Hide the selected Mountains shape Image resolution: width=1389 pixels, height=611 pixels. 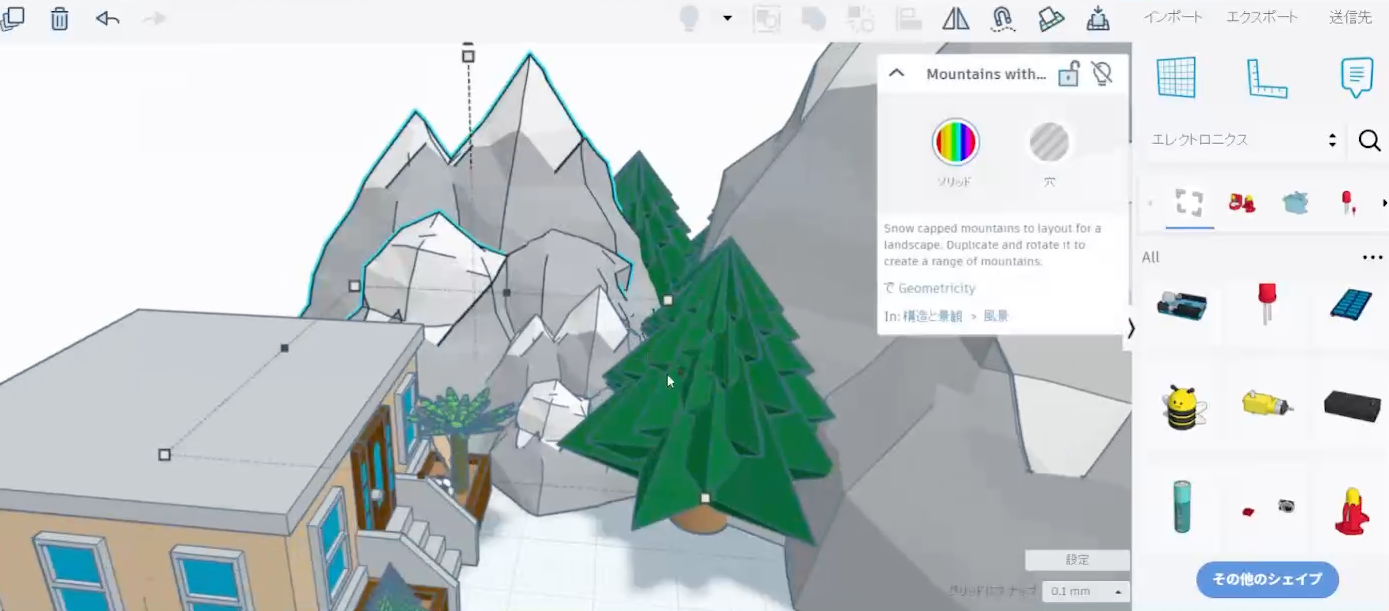[1102, 74]
